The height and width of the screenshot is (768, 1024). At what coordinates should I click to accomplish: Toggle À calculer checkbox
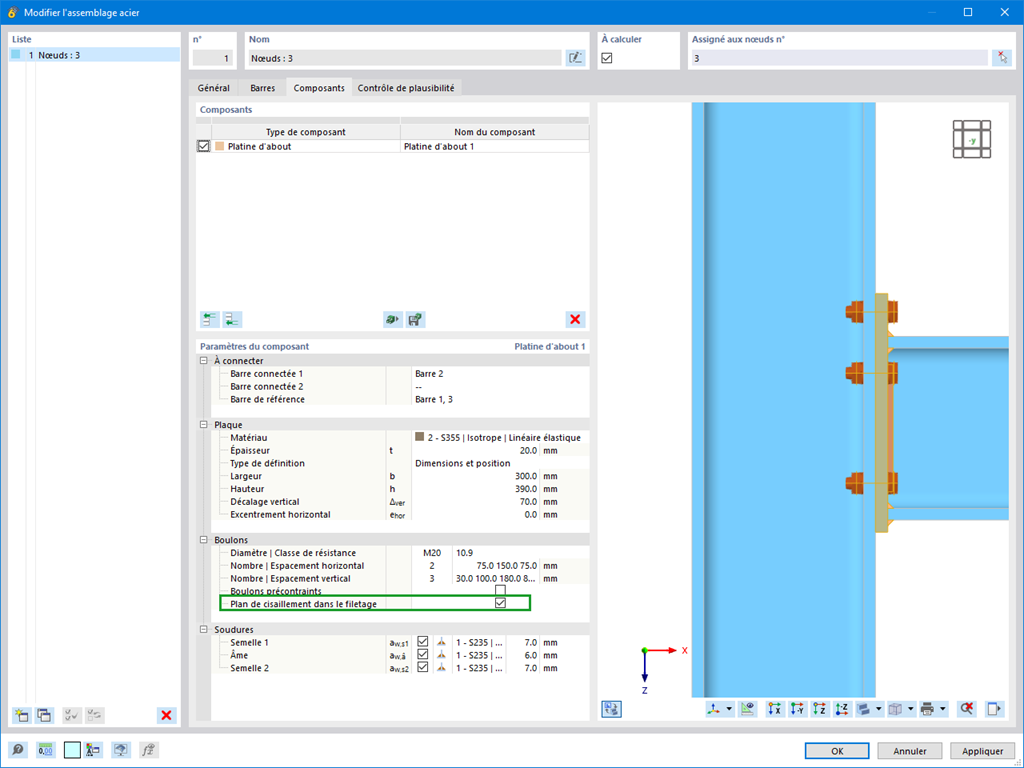(607, 58)
